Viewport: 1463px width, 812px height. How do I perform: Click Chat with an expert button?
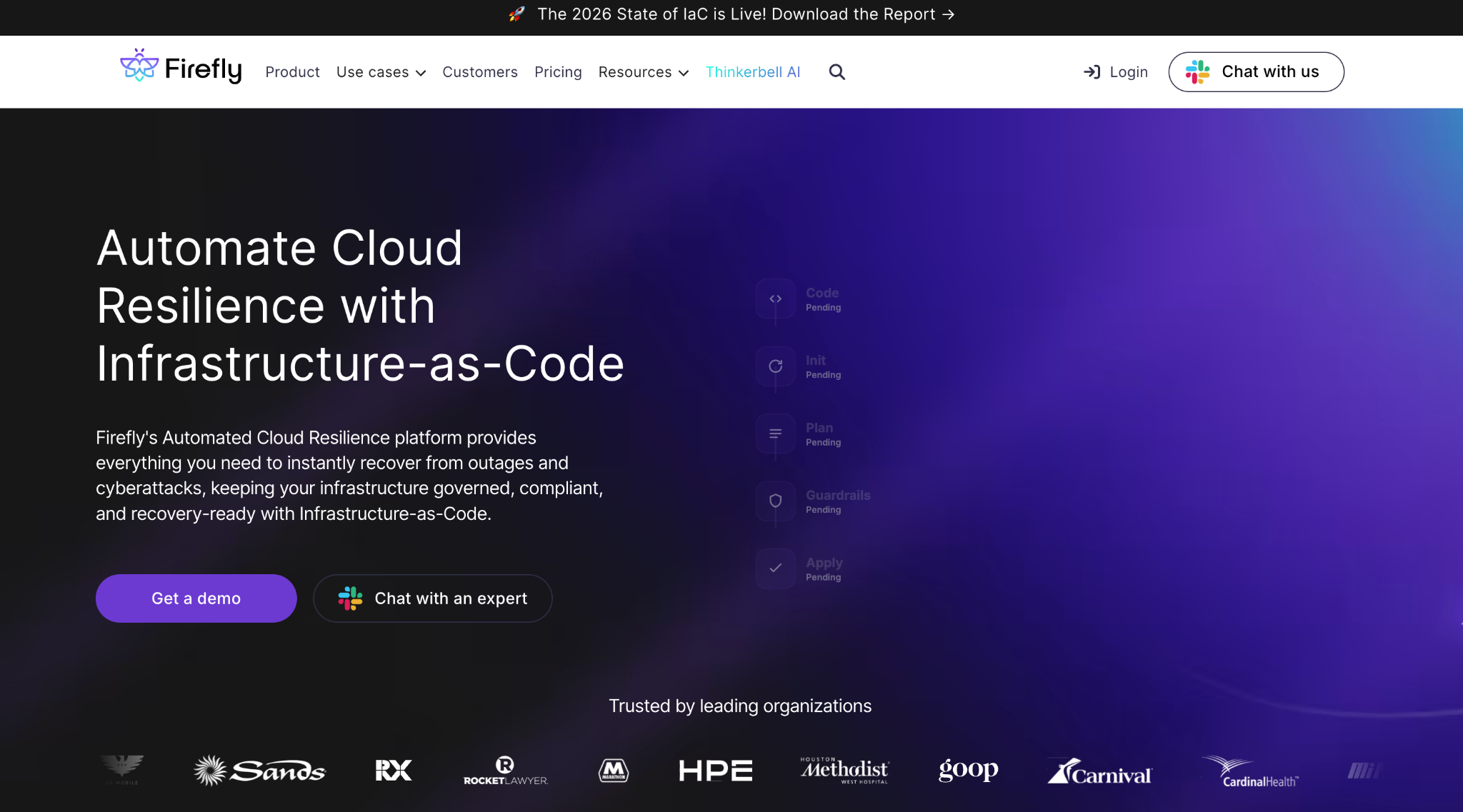pos(433,598)
